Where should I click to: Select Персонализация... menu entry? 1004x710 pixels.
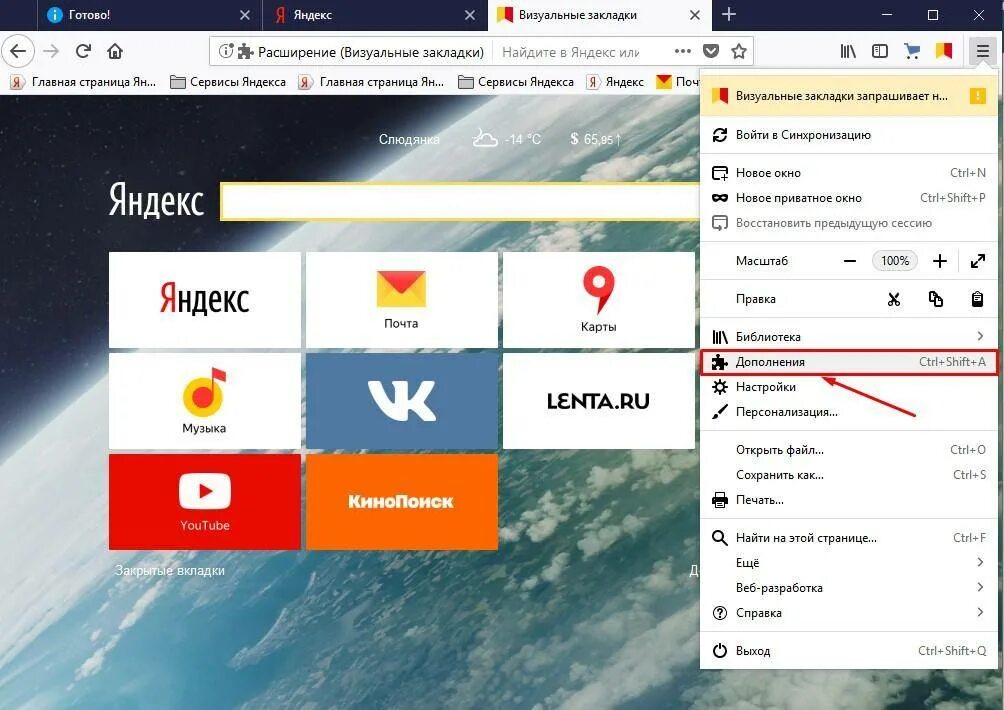849,412
